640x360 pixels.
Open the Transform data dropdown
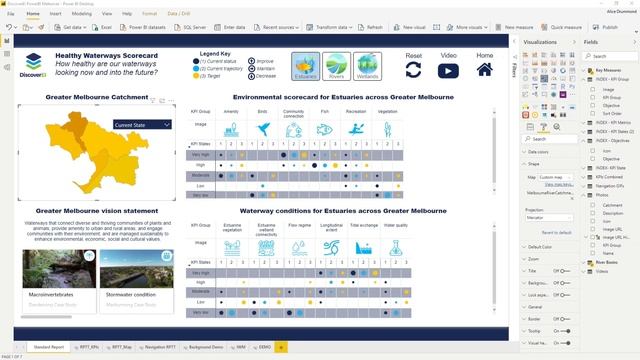pos(329,27)
